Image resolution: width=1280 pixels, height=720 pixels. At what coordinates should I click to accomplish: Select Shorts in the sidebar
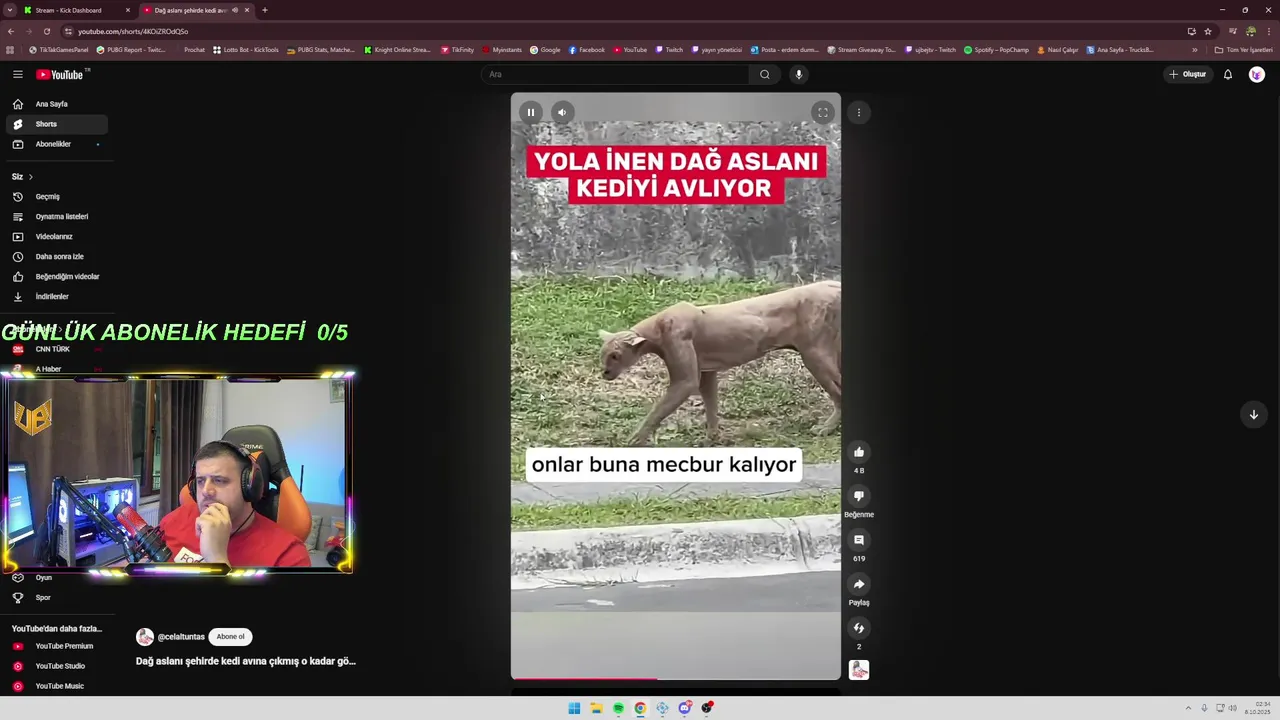pos(56,124)
